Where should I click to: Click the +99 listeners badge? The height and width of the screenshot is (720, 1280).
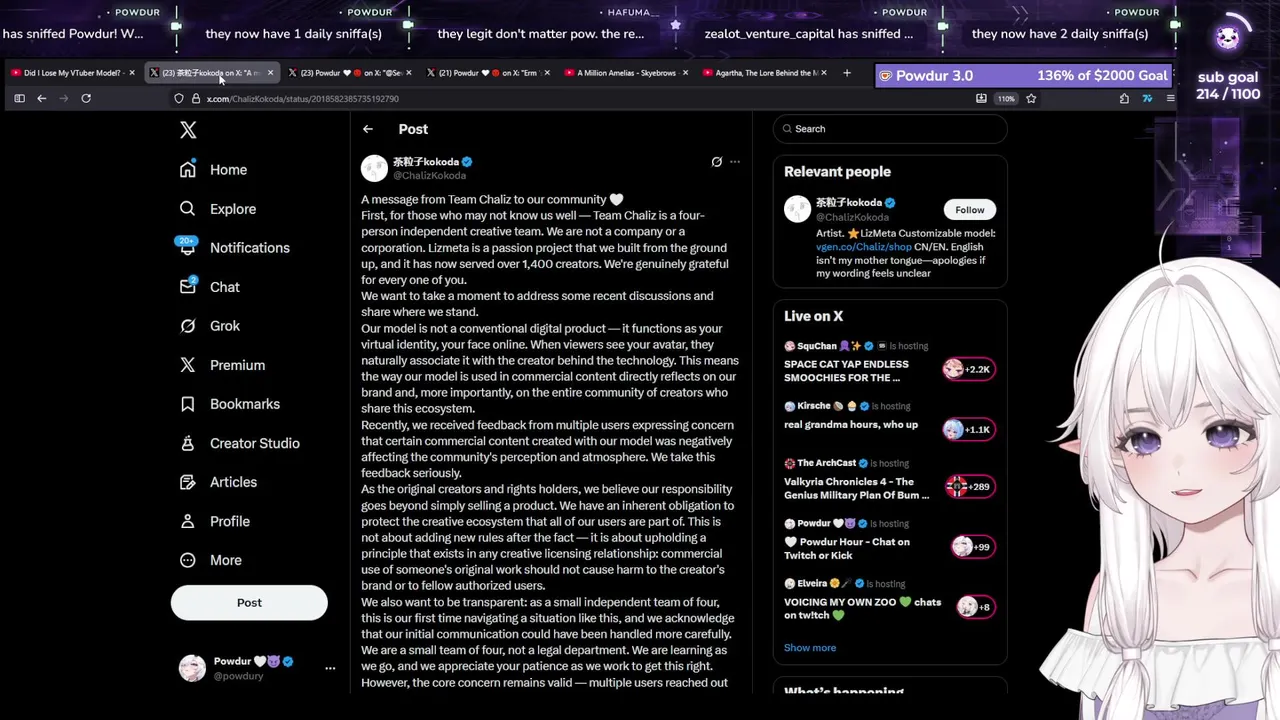tap(972, 547)
